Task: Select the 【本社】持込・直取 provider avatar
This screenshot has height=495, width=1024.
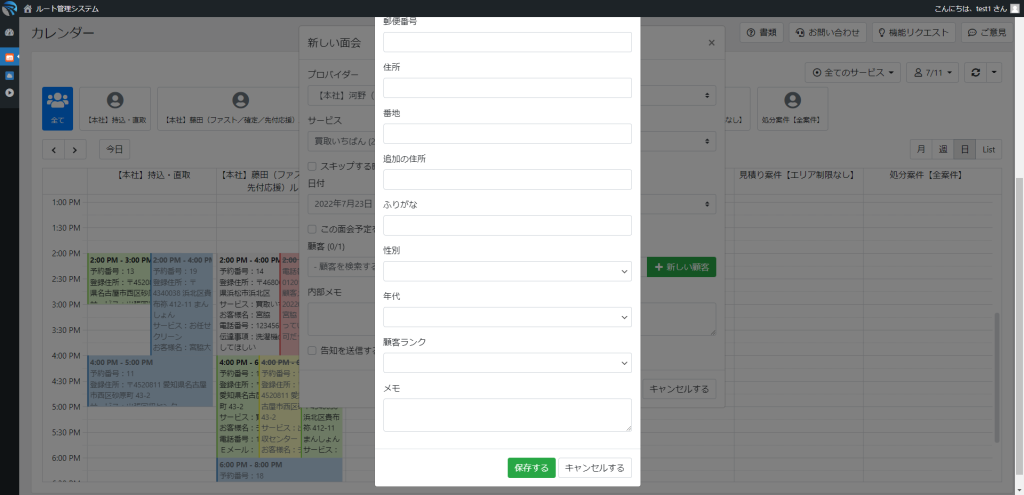Action: coord(115,106)
